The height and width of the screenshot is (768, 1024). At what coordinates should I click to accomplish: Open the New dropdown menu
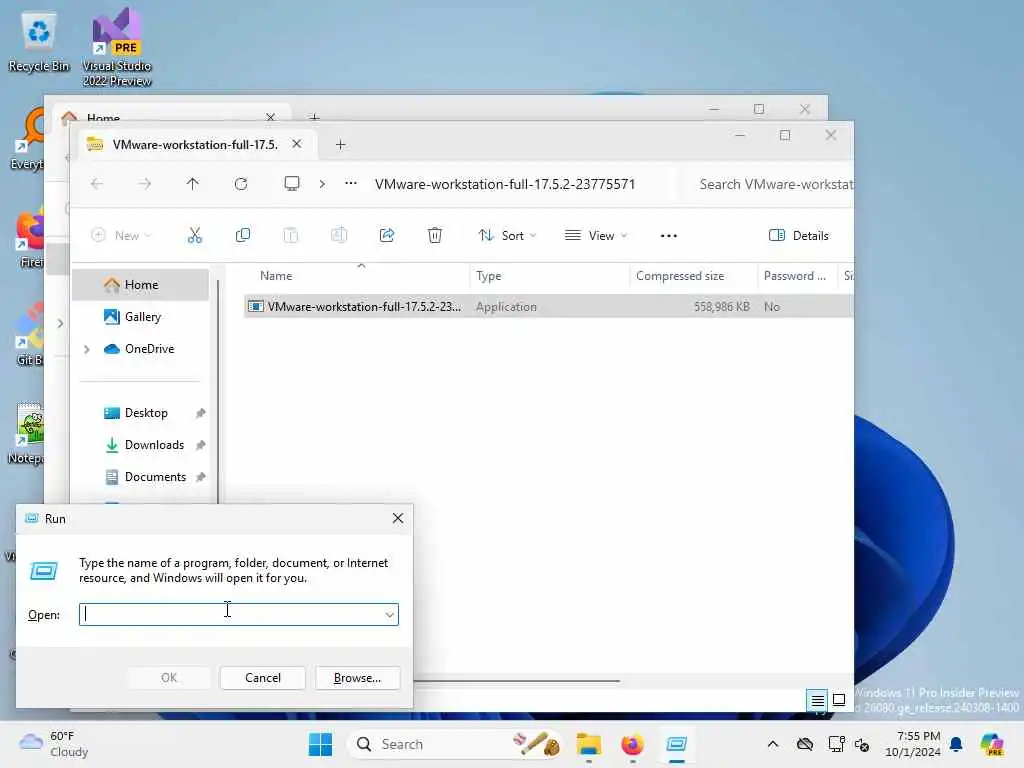tap(121, 236)
